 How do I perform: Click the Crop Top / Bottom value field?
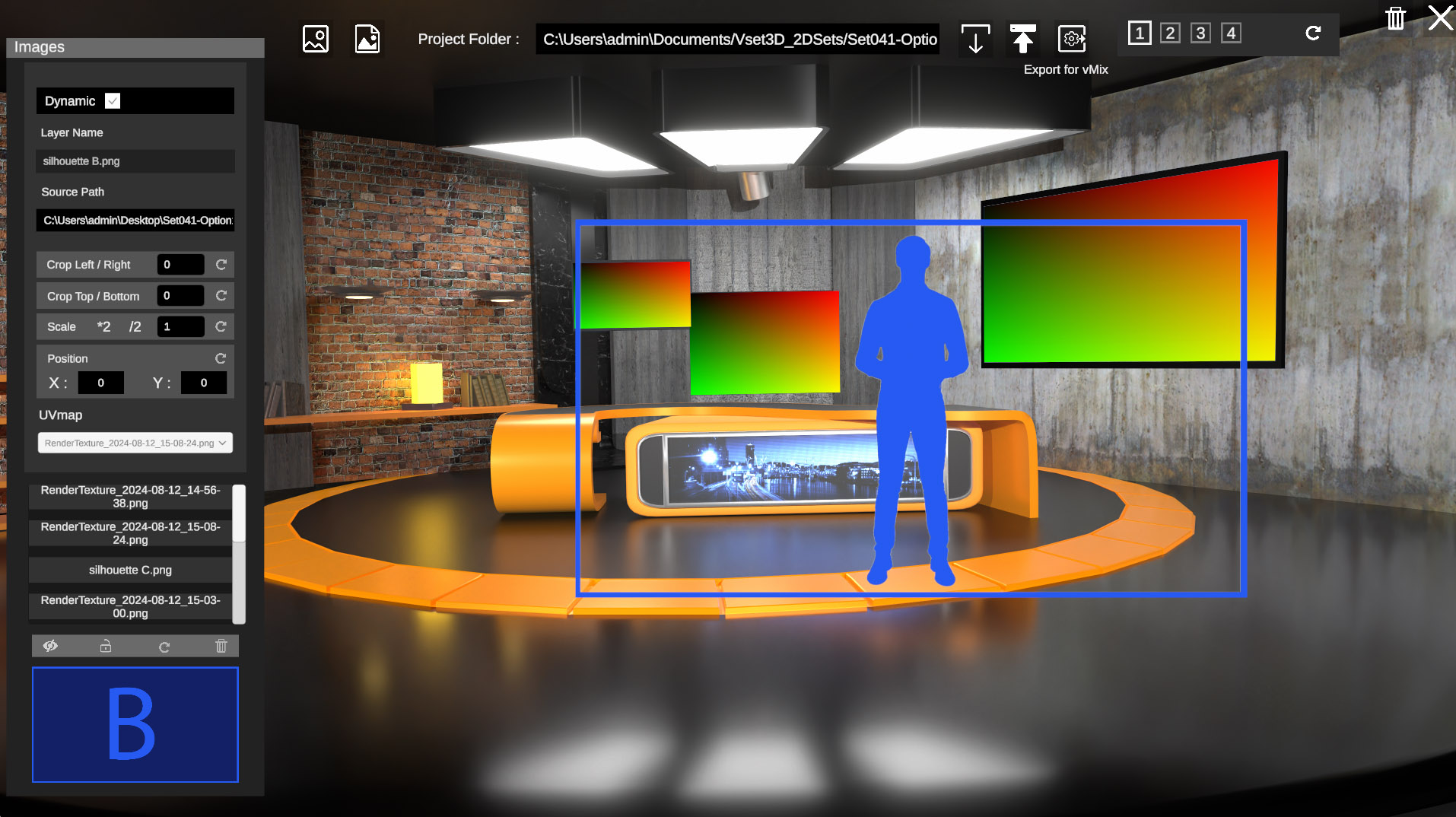coord(181,296)
